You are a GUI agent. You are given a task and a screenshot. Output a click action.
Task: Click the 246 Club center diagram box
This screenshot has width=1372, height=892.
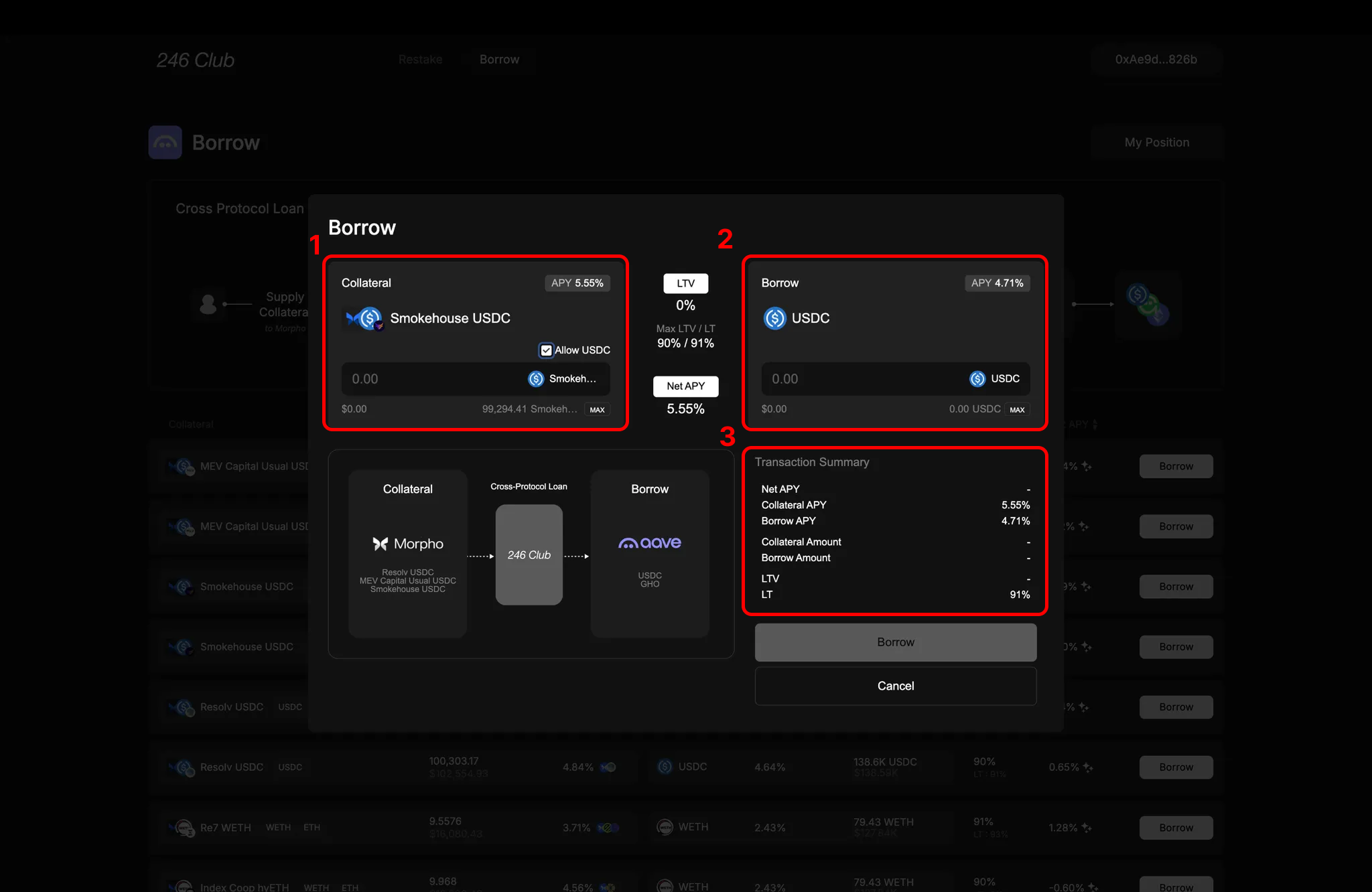pyautogui.click(x=529, y=554)
